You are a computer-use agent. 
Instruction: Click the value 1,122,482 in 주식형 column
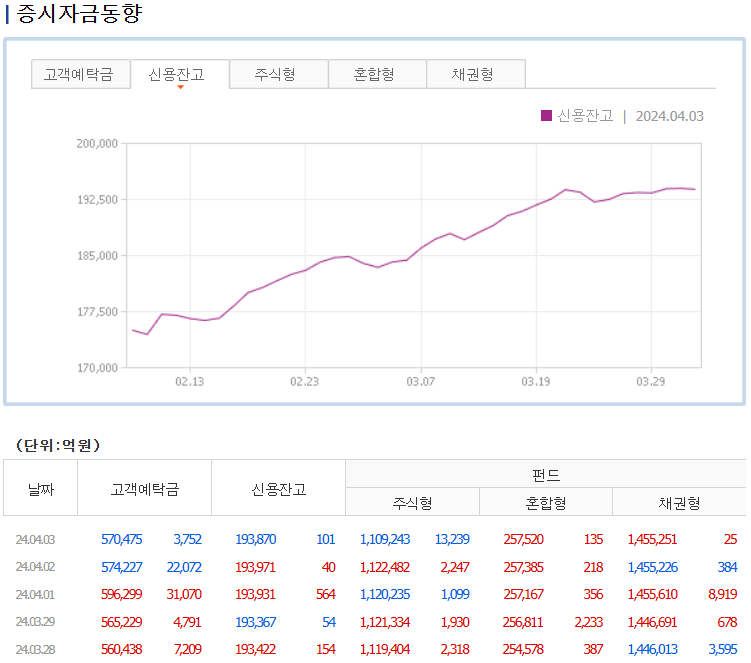click(x=385, y=567)
